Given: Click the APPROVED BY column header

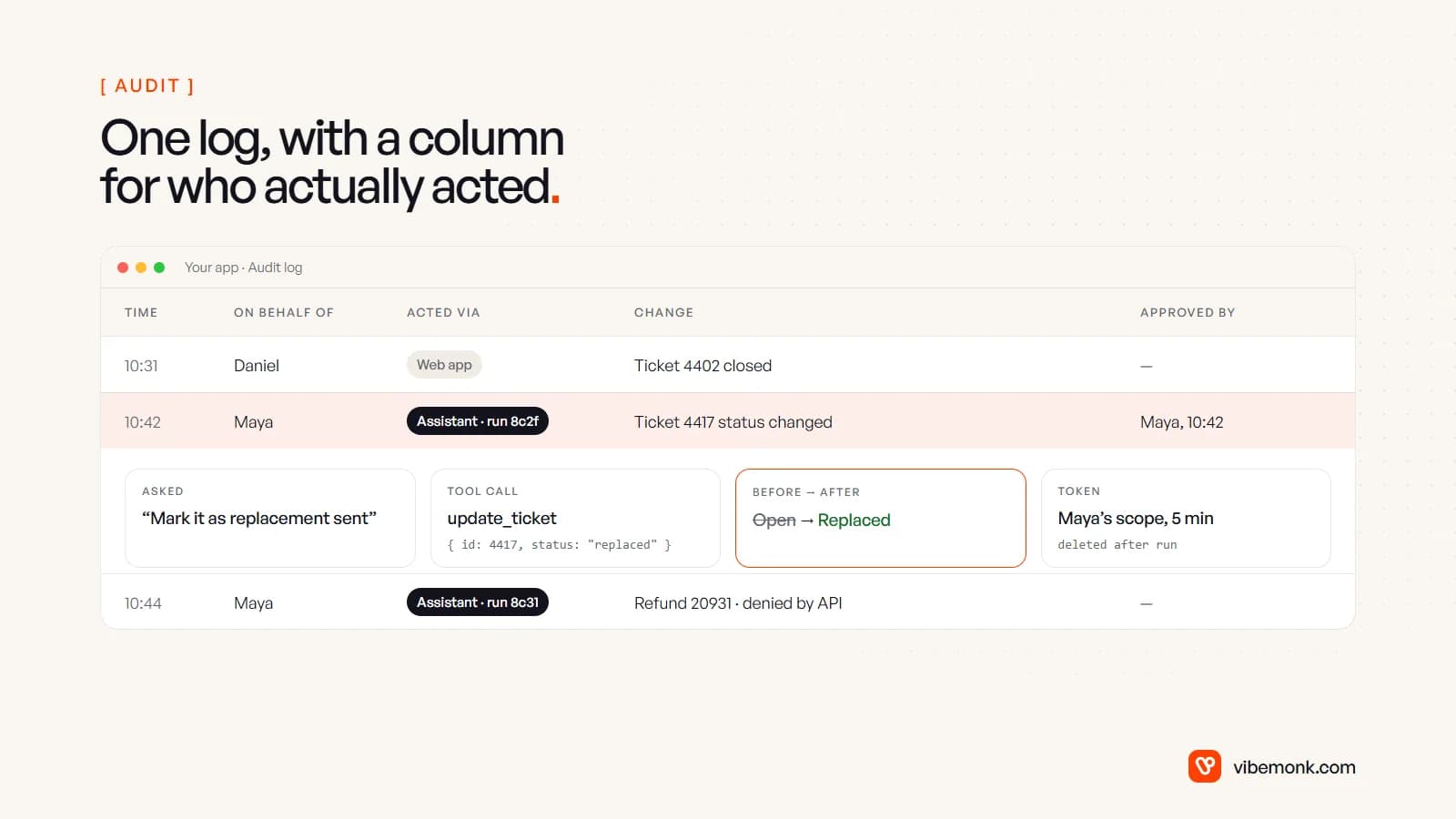Looking at the screenshot, I should coord(1188,312).
